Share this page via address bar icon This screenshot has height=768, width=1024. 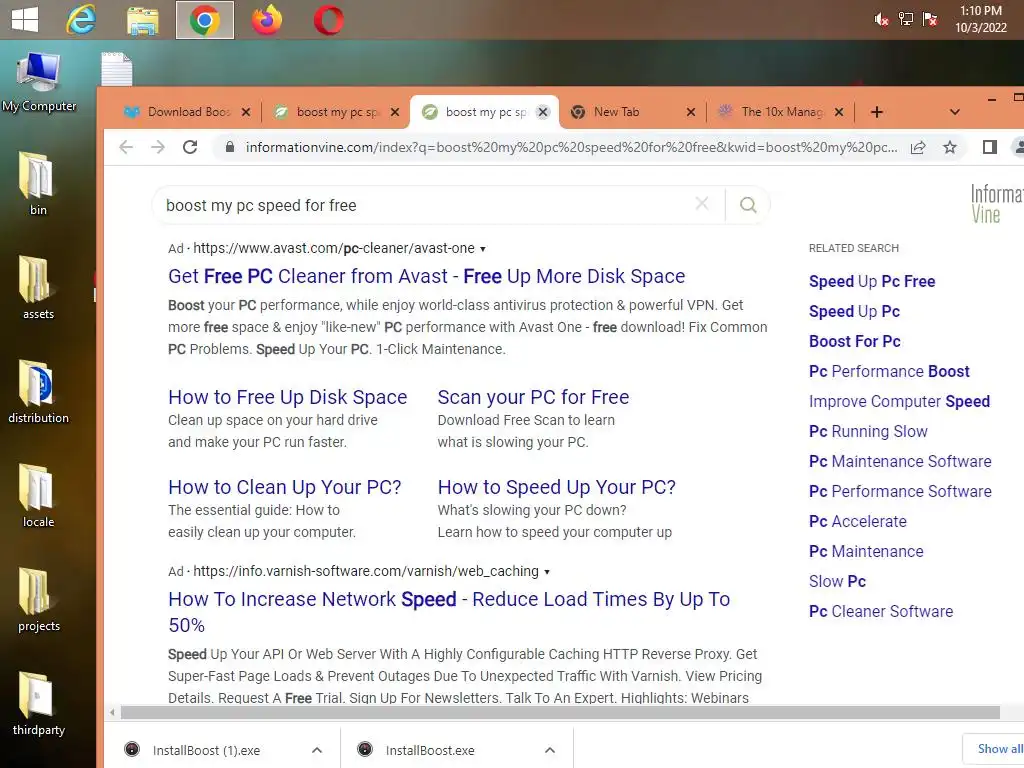pos(918,148)
